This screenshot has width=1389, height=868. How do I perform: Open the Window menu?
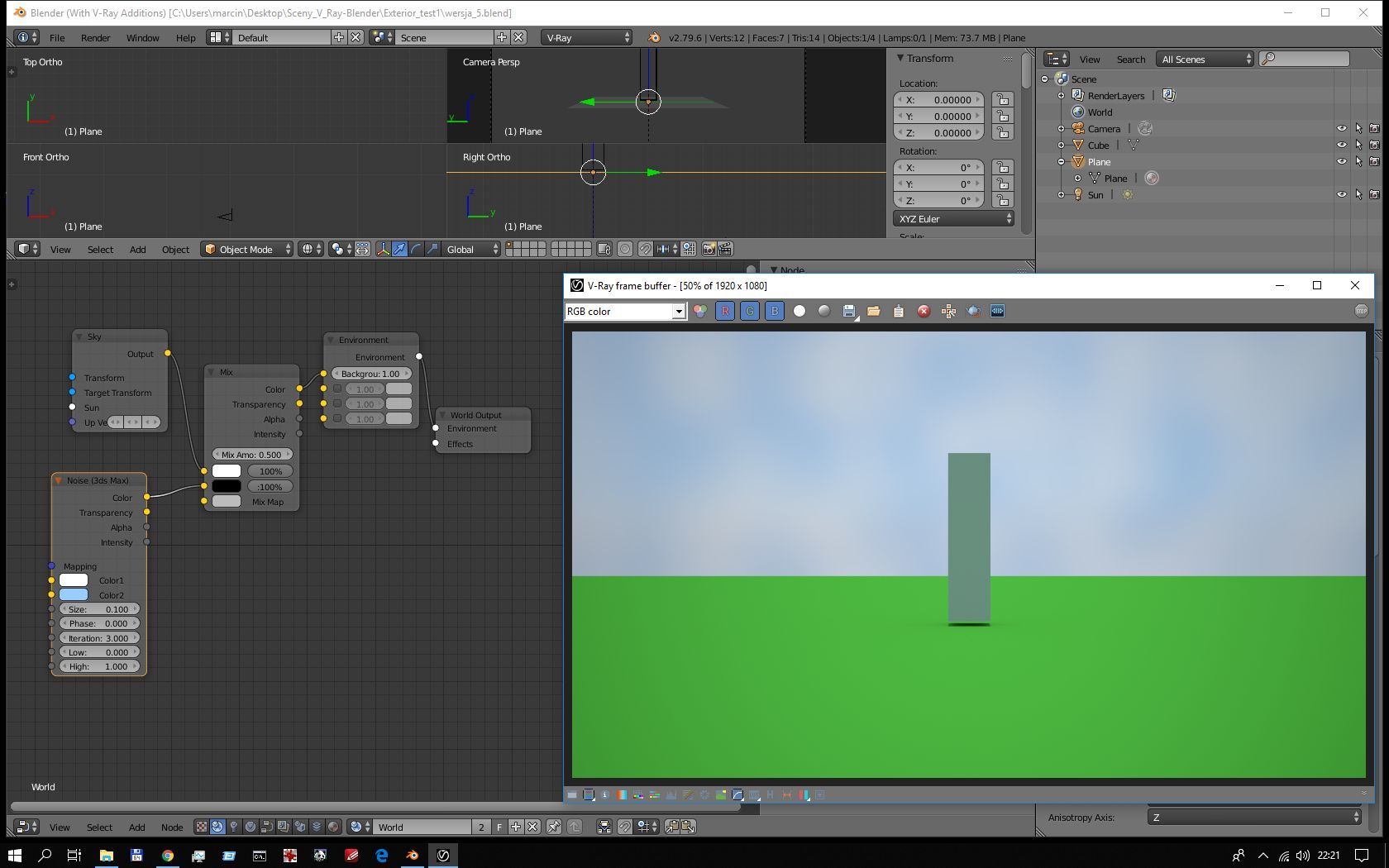tap(142, 37)
